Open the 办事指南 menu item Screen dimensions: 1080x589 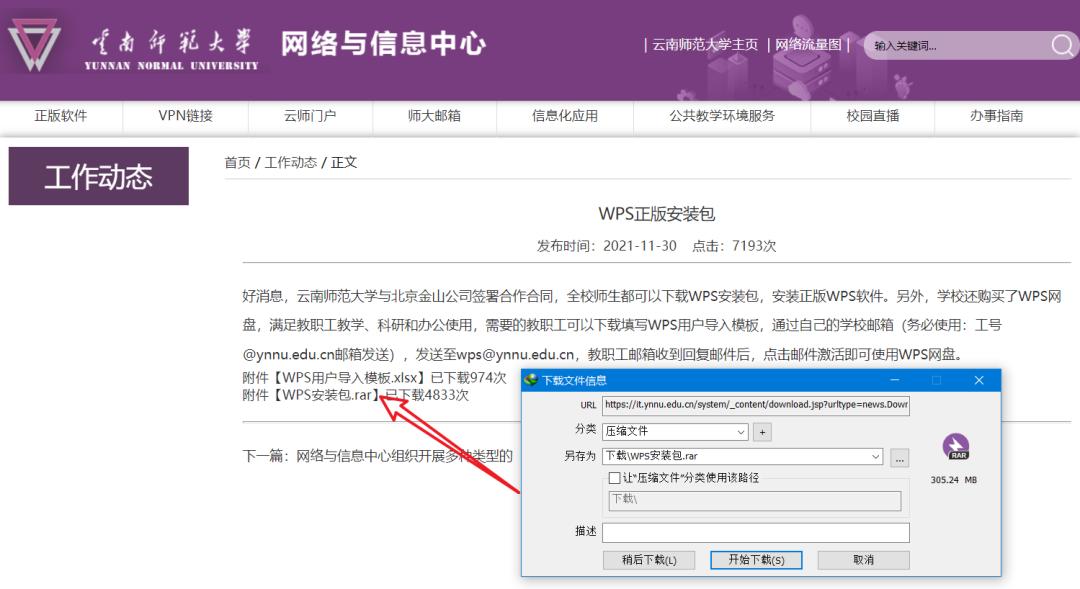996,116
